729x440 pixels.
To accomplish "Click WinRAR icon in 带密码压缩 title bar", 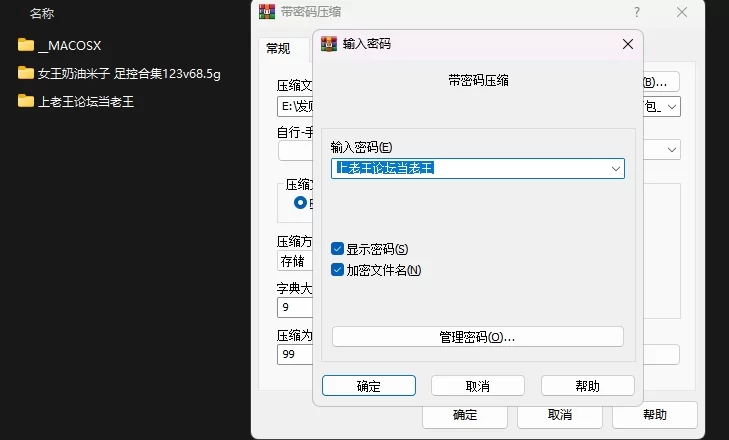I will [267, 12].
